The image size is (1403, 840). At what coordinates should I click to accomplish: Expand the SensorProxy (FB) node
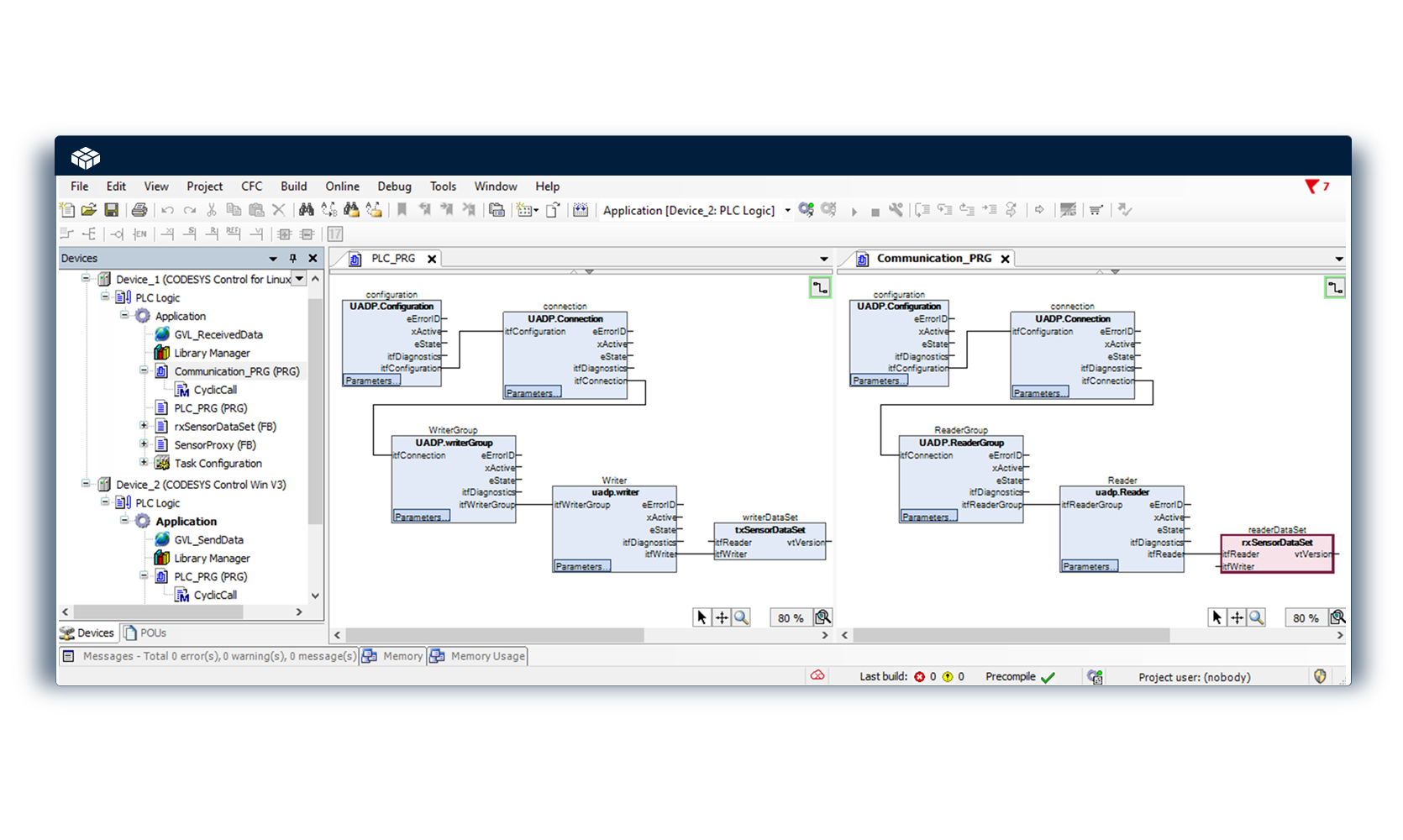(x=144, y=444)
